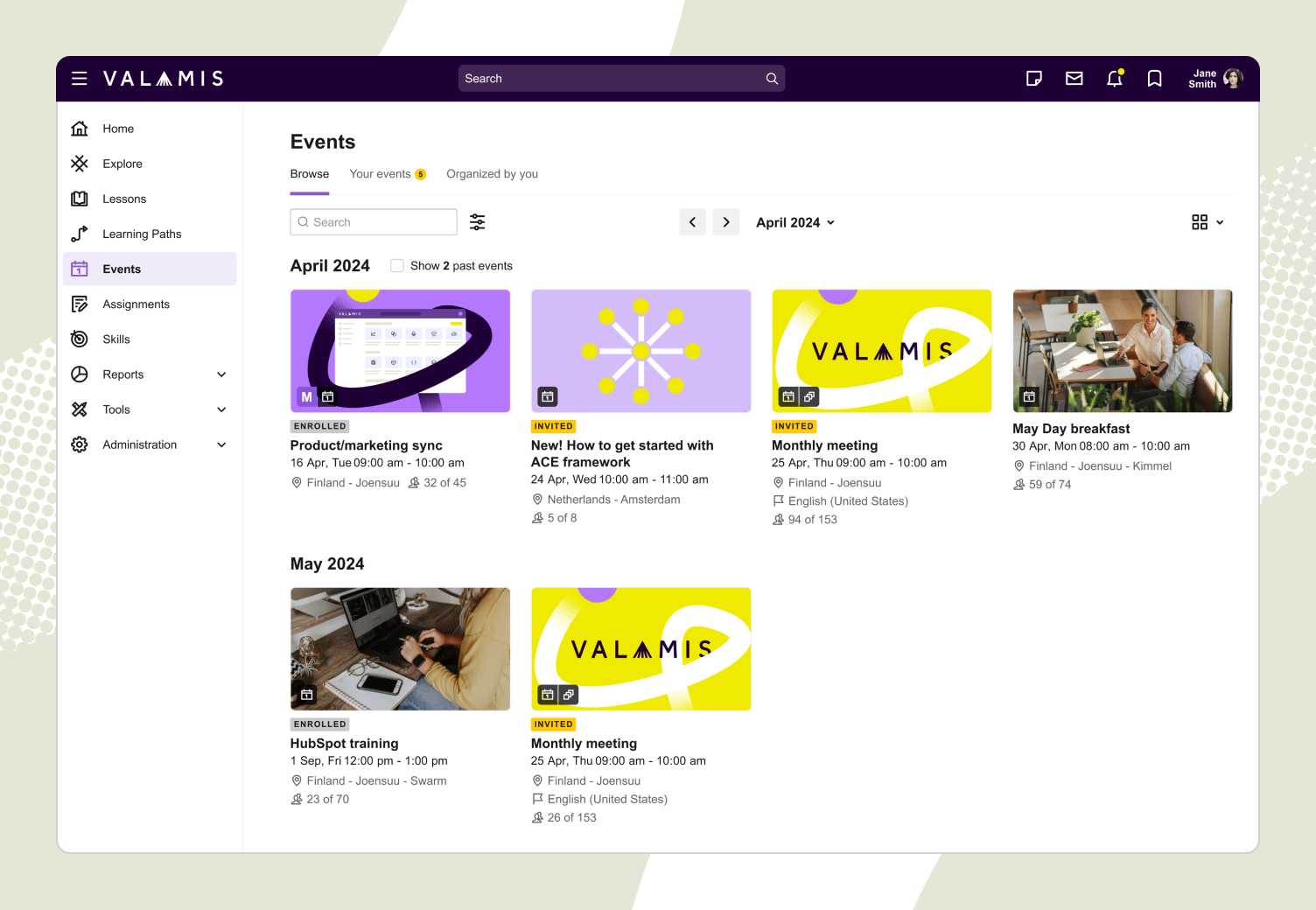The height and width of the screenshot is (910, 1316).
Task: Click the May 2024 section heading
Action: tap(327, 564)
